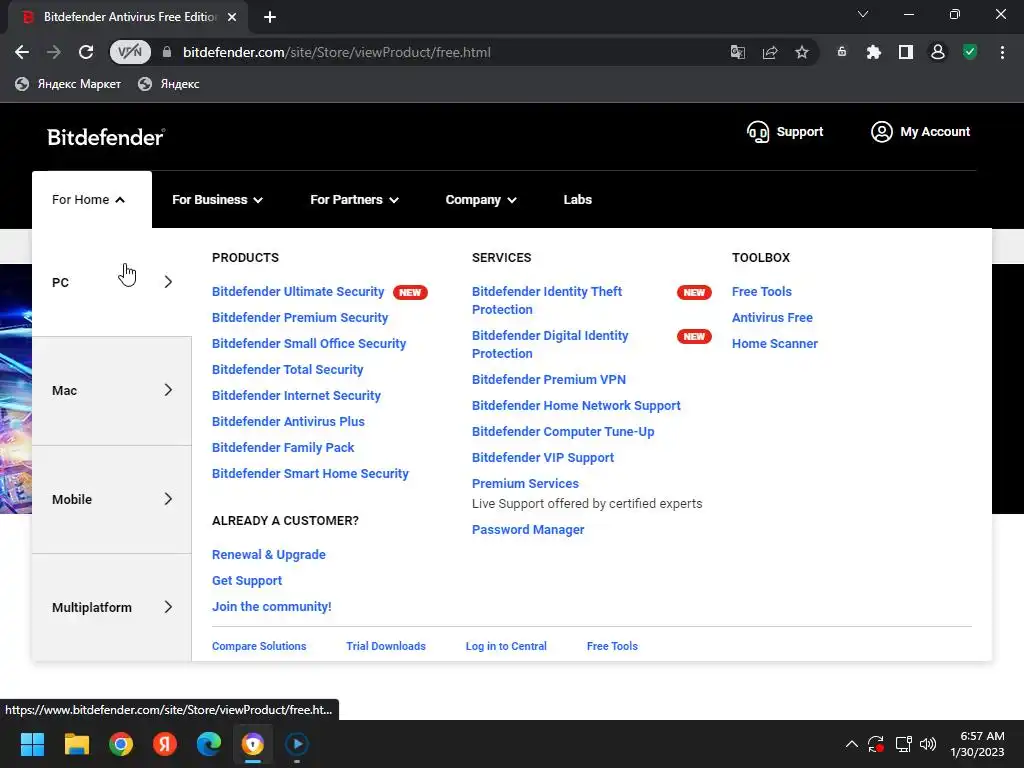Open Google Translate icon in address bar

[x=738, y=52]
